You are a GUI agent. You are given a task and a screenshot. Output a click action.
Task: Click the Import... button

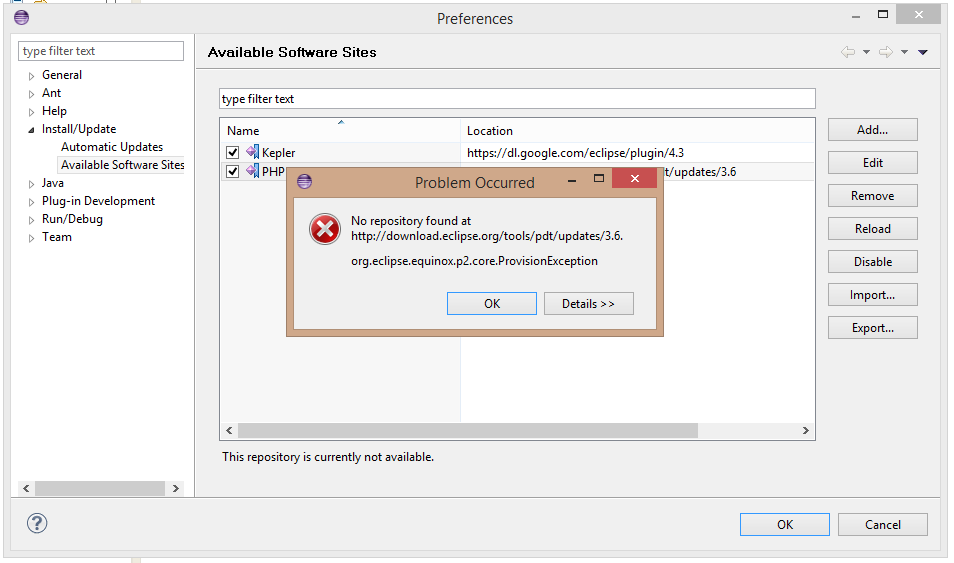click(872, 295)
